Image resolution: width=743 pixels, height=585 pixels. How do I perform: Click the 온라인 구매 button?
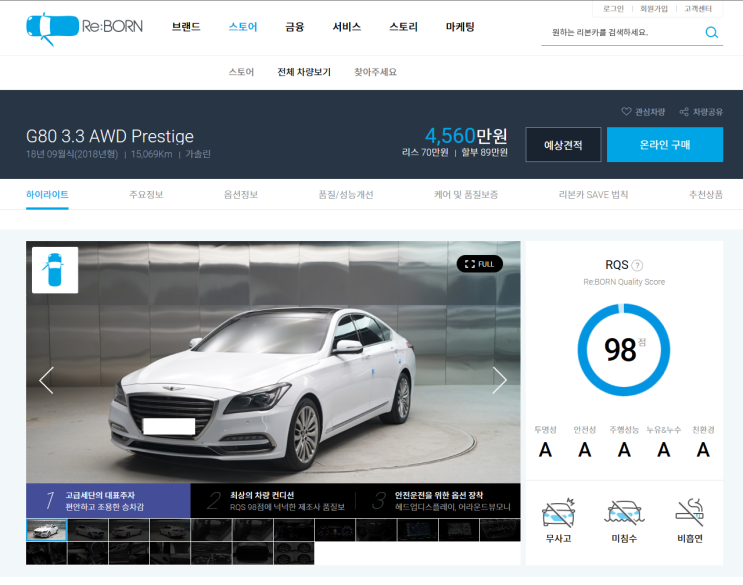tap(665, 144)
